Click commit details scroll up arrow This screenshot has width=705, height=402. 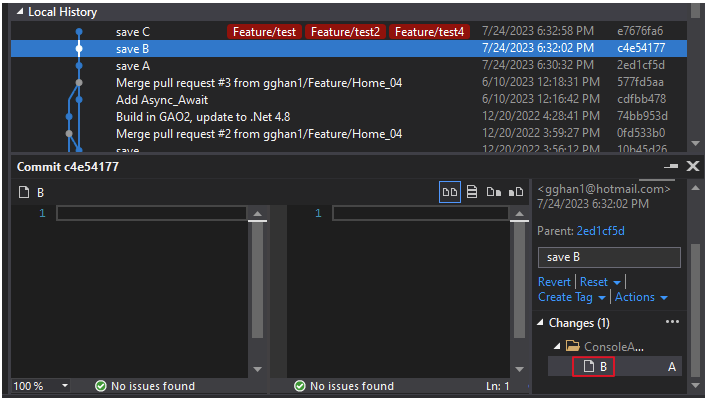(695, 188)
